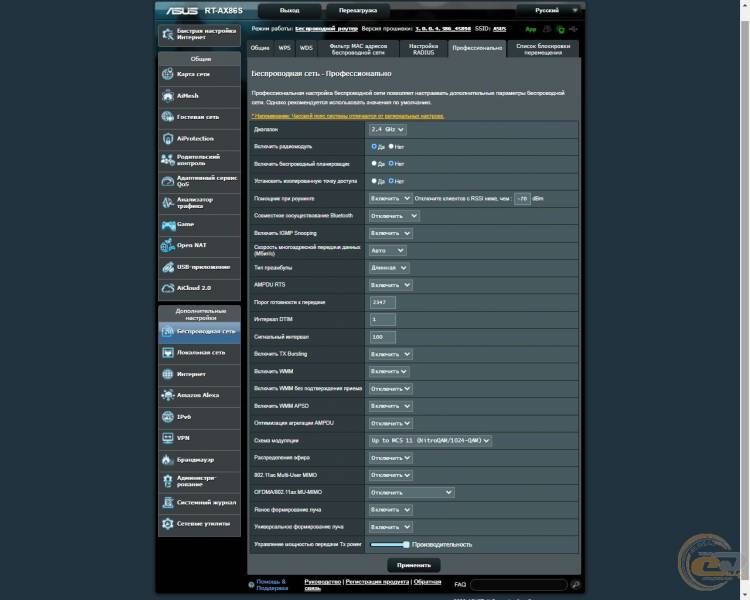Open the Wireless settings sidebar icon

(x=167, y=331)
